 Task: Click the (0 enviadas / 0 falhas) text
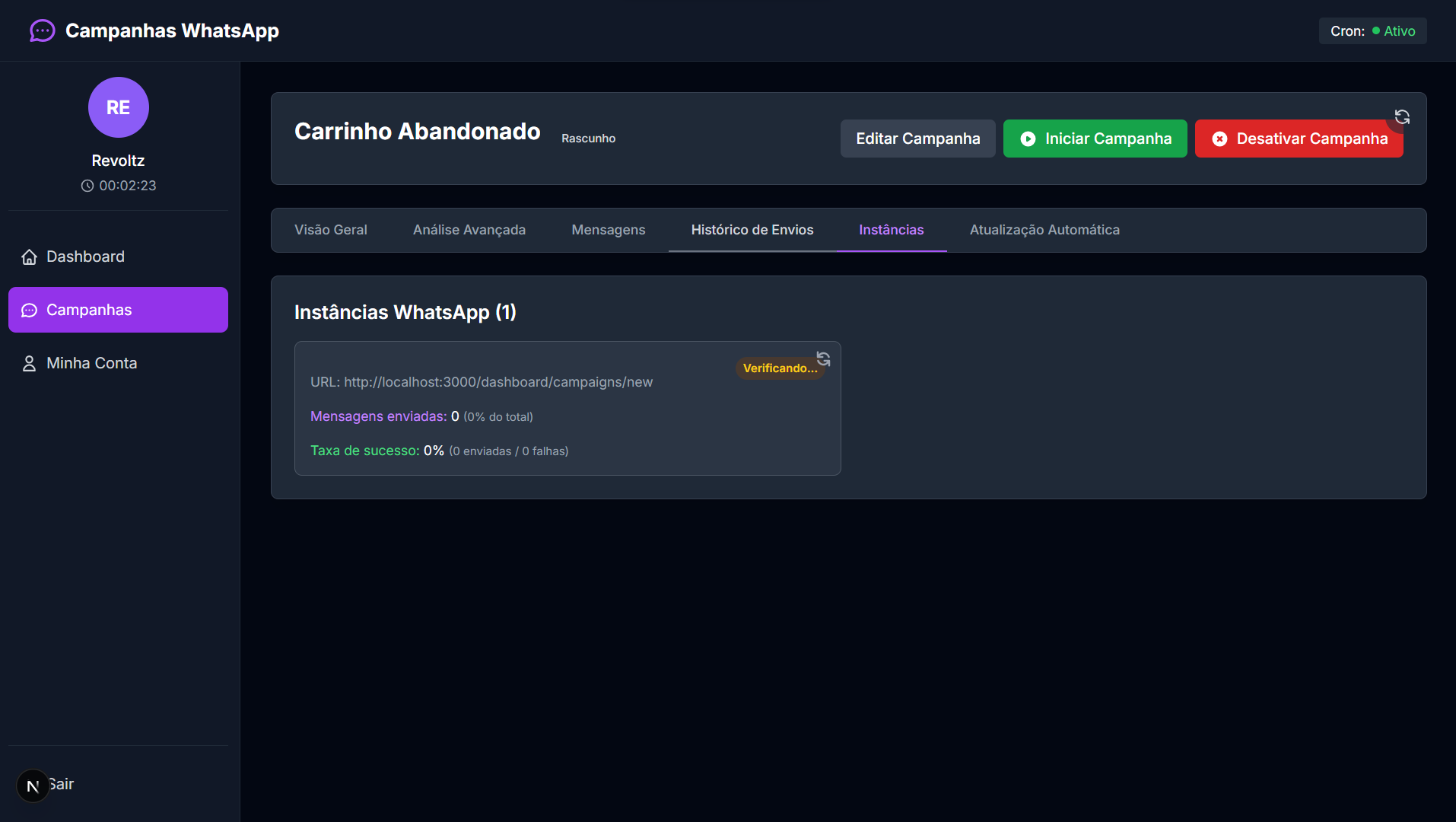pyautogui.click(x=509, y=451)
